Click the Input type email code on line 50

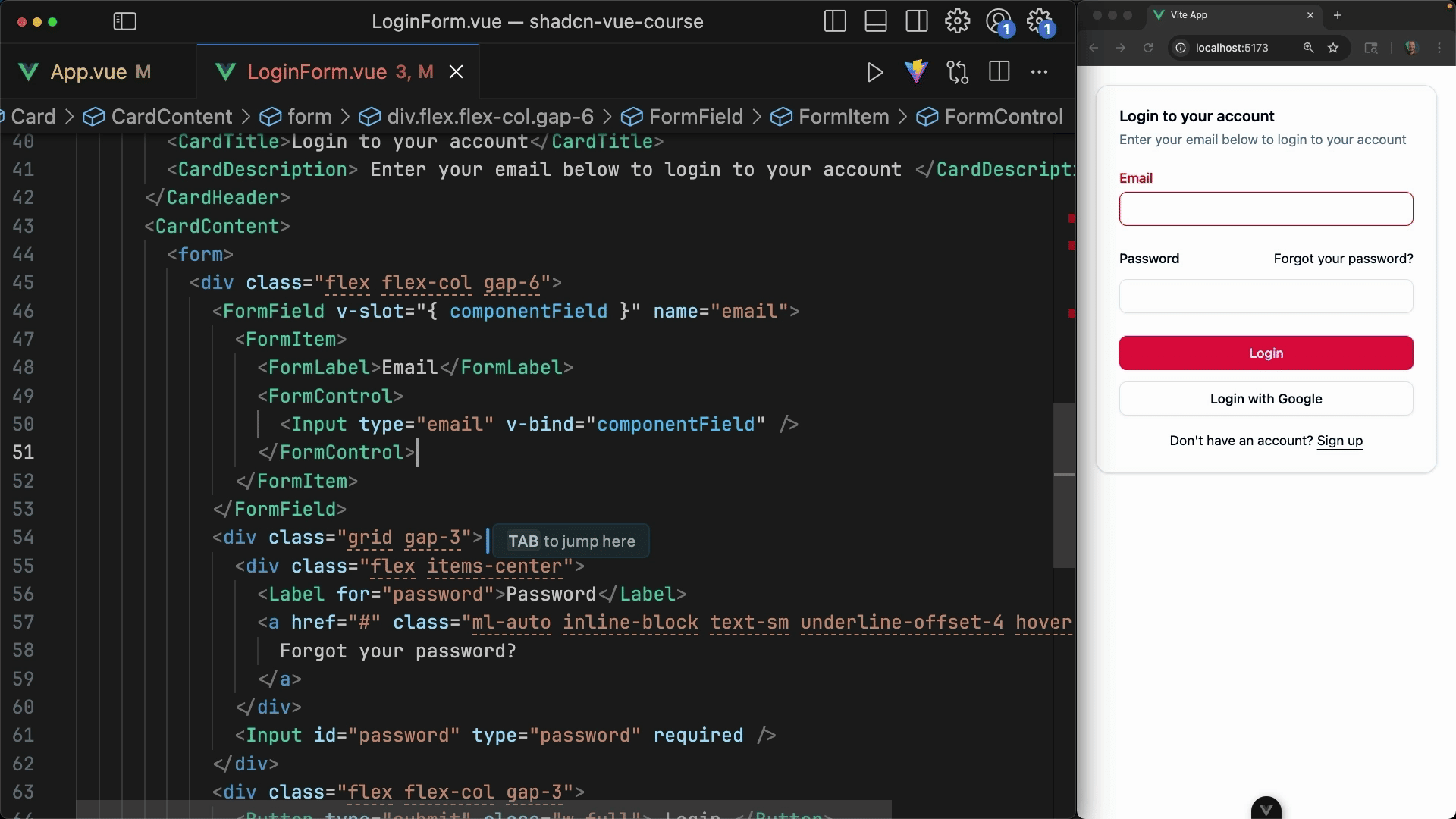point(539,424)
